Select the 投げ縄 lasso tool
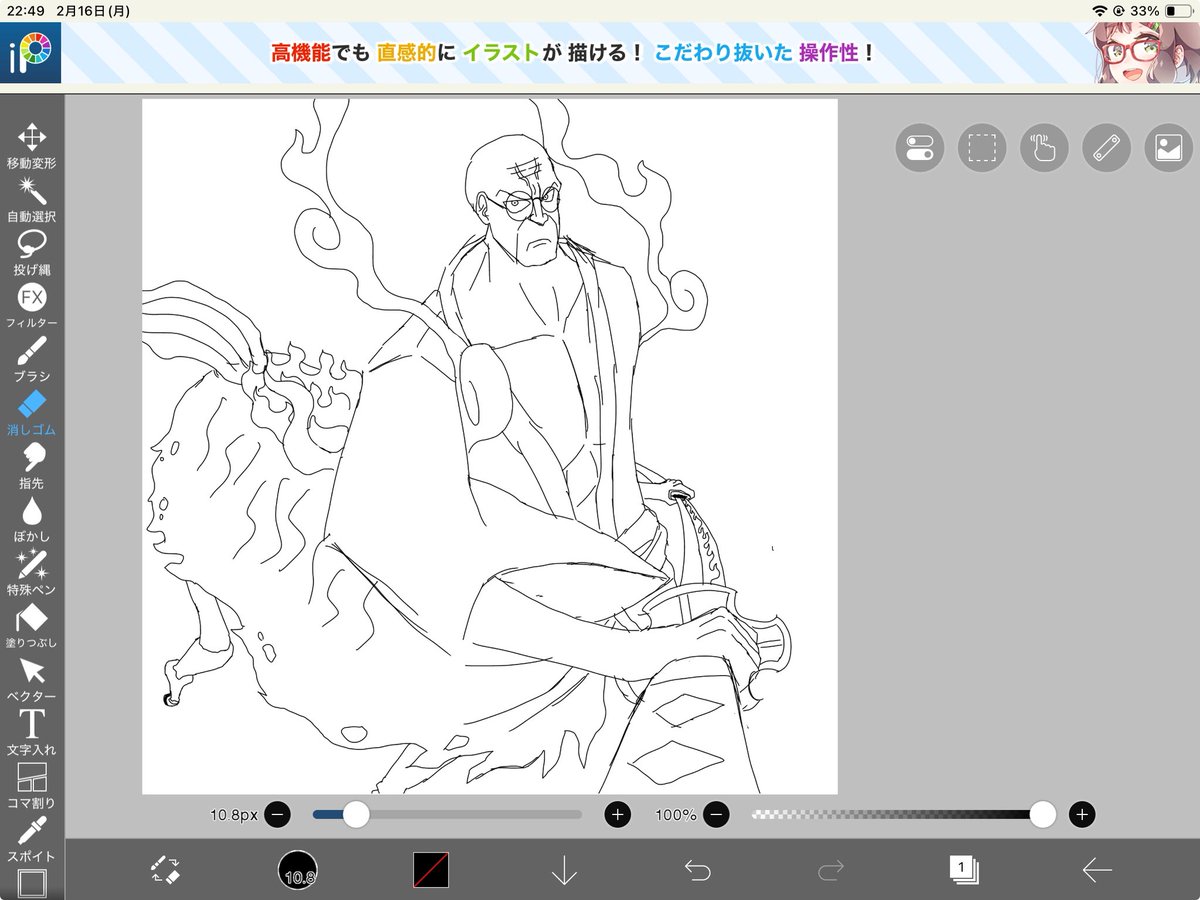Image resolution: width=1200 pixels, height=900 pixels. (x=32, y=252)
